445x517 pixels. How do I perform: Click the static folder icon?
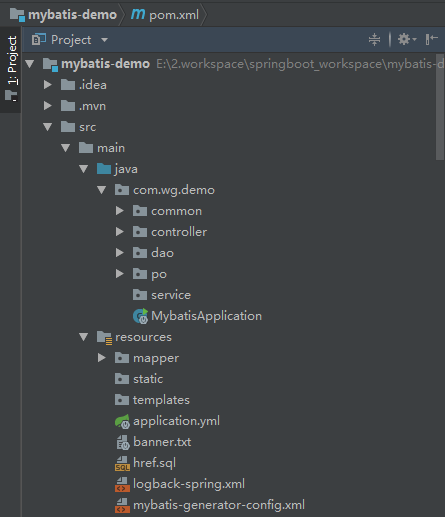coord(122,379)
